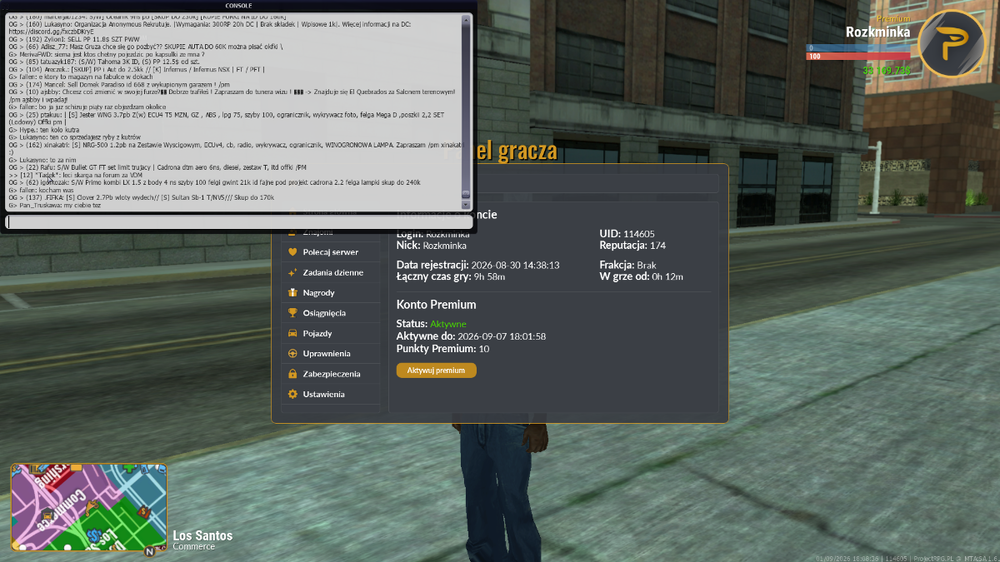
Task: Click the Konto Premium heading
Action: [436, 305]
